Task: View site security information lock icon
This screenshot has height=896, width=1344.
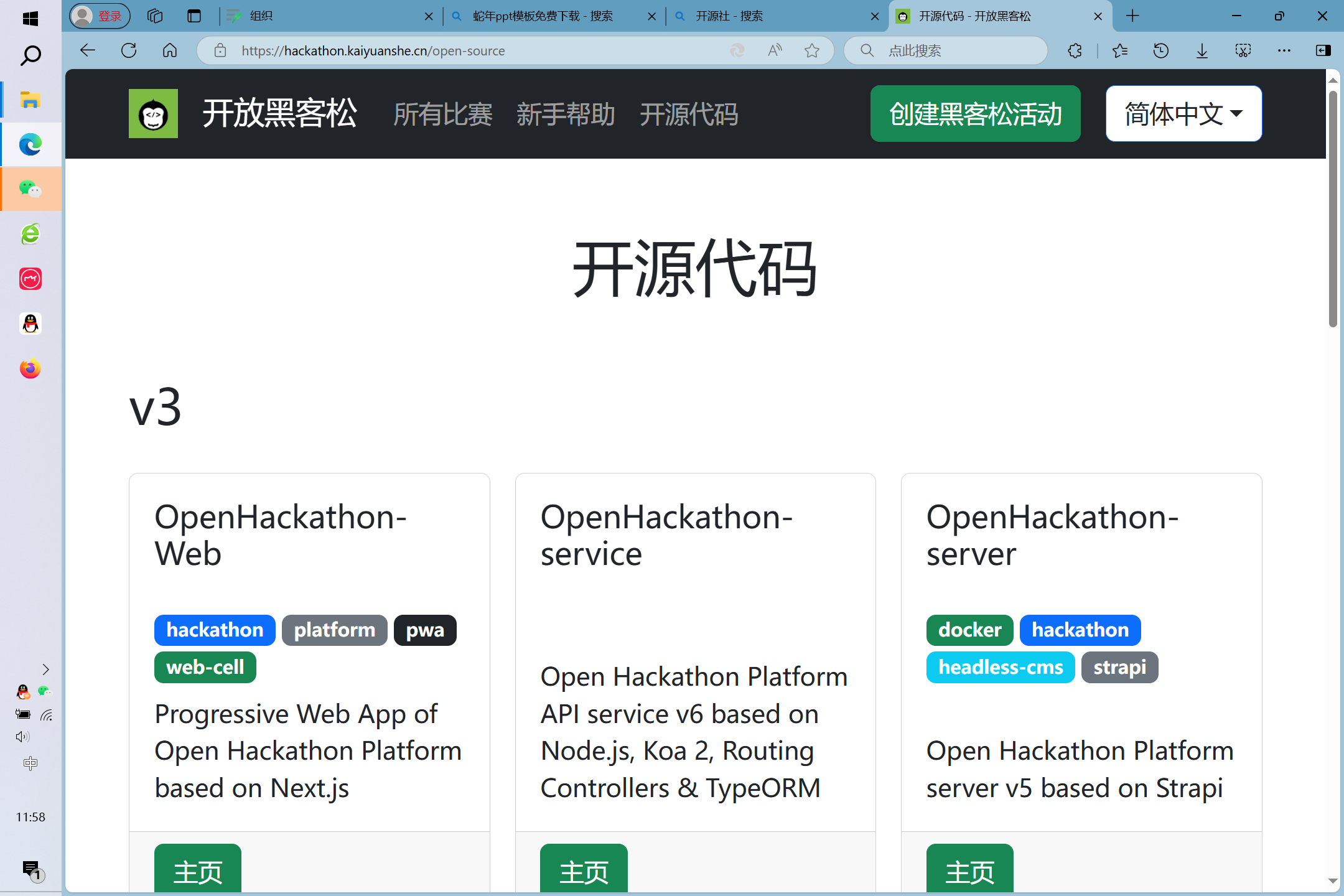Action: 220,51
